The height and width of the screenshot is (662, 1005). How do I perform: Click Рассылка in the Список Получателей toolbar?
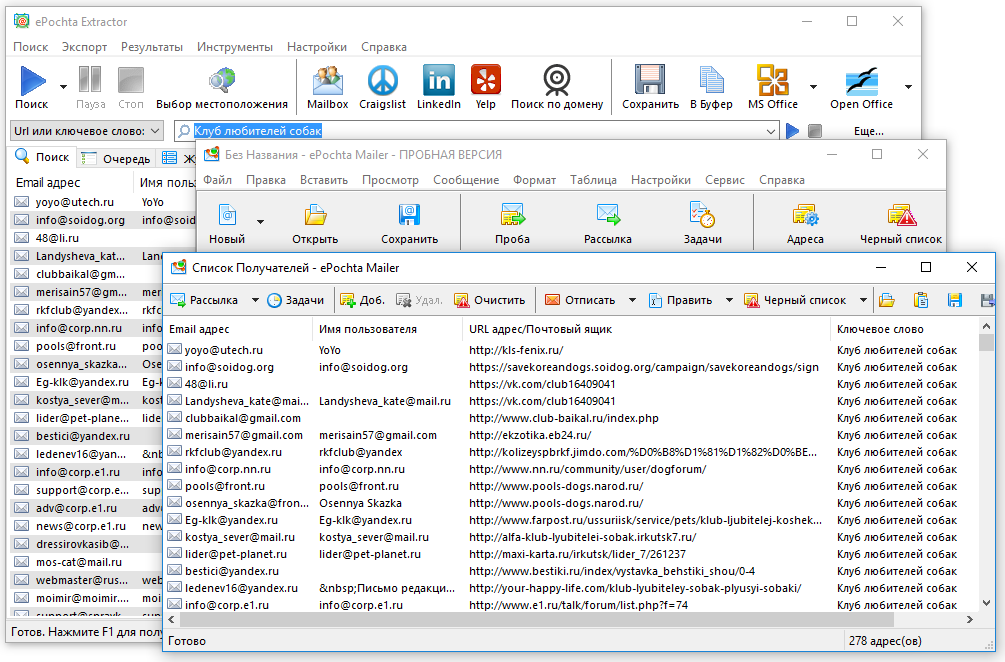(205, 300)
